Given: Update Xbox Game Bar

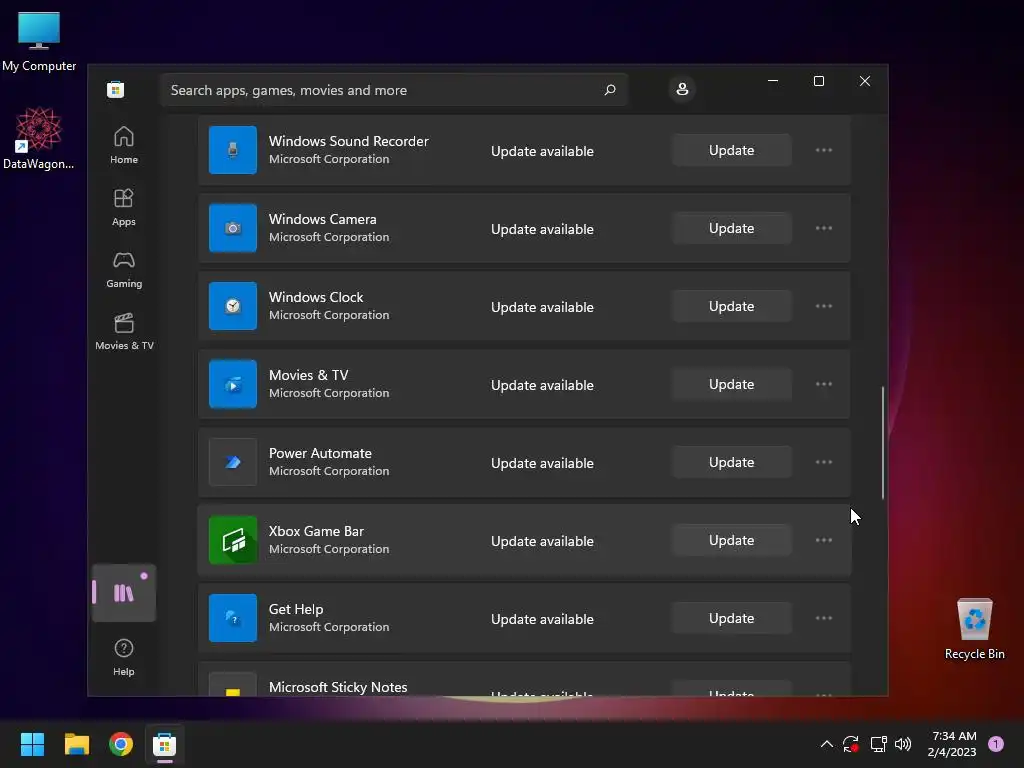Looking at the screenshot, I should [731, 540].
